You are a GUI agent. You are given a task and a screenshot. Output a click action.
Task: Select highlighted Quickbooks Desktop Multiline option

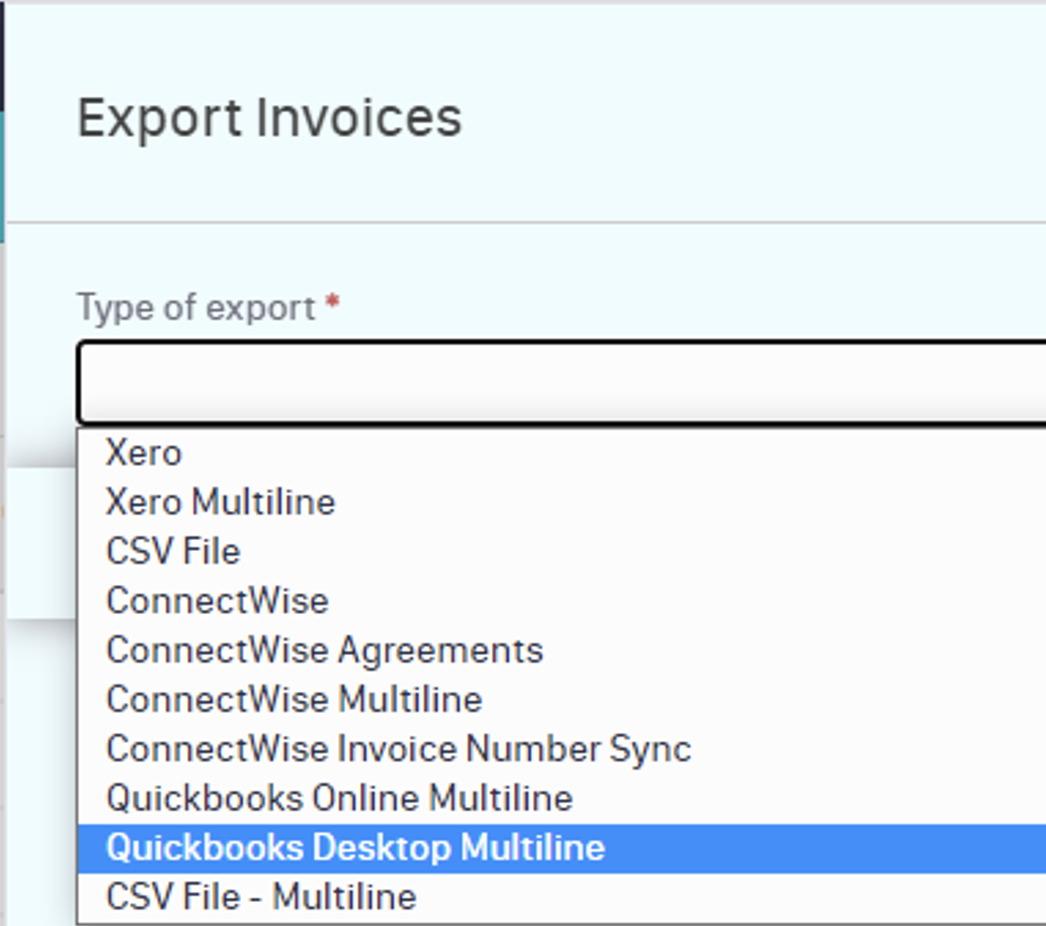(x=355, y=848)
